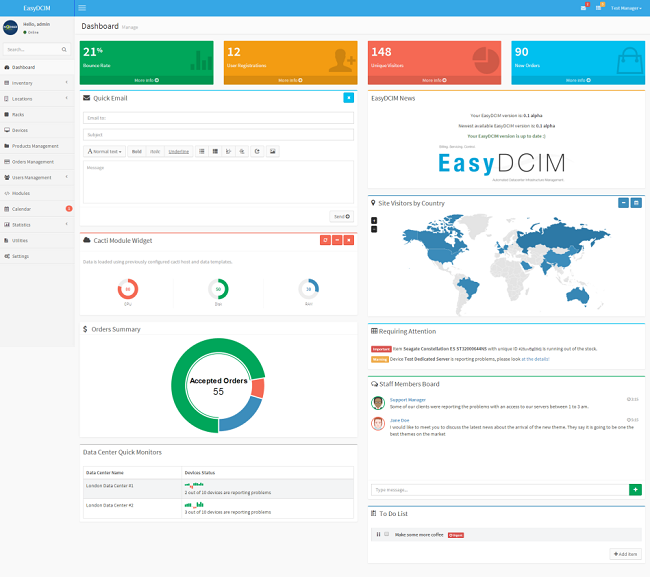Open 'at the details!' link
The height and width of the screenshot is (577, 650).
(x=535, y=359)
